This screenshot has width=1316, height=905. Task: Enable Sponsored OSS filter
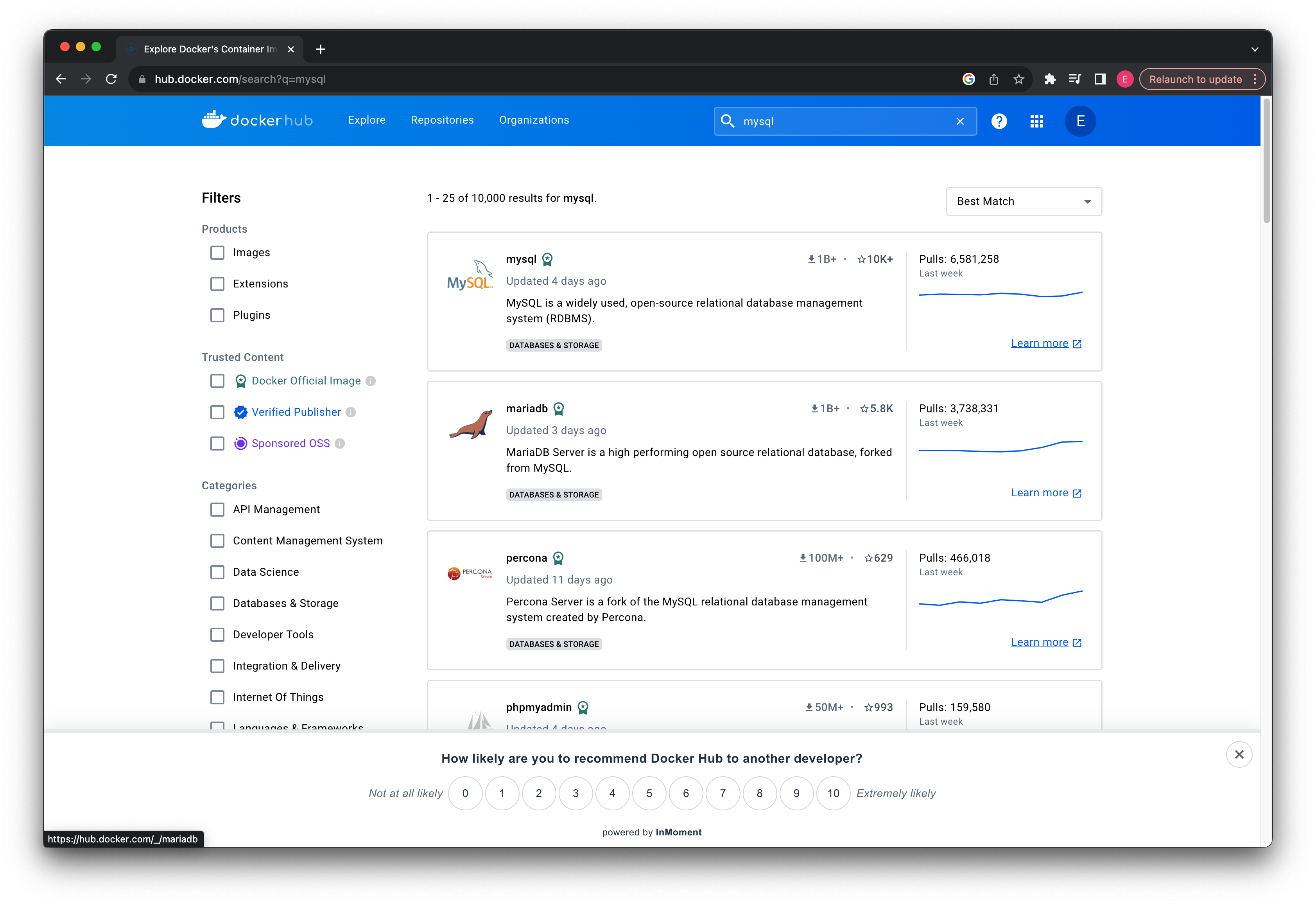click(x=217, y=443)
